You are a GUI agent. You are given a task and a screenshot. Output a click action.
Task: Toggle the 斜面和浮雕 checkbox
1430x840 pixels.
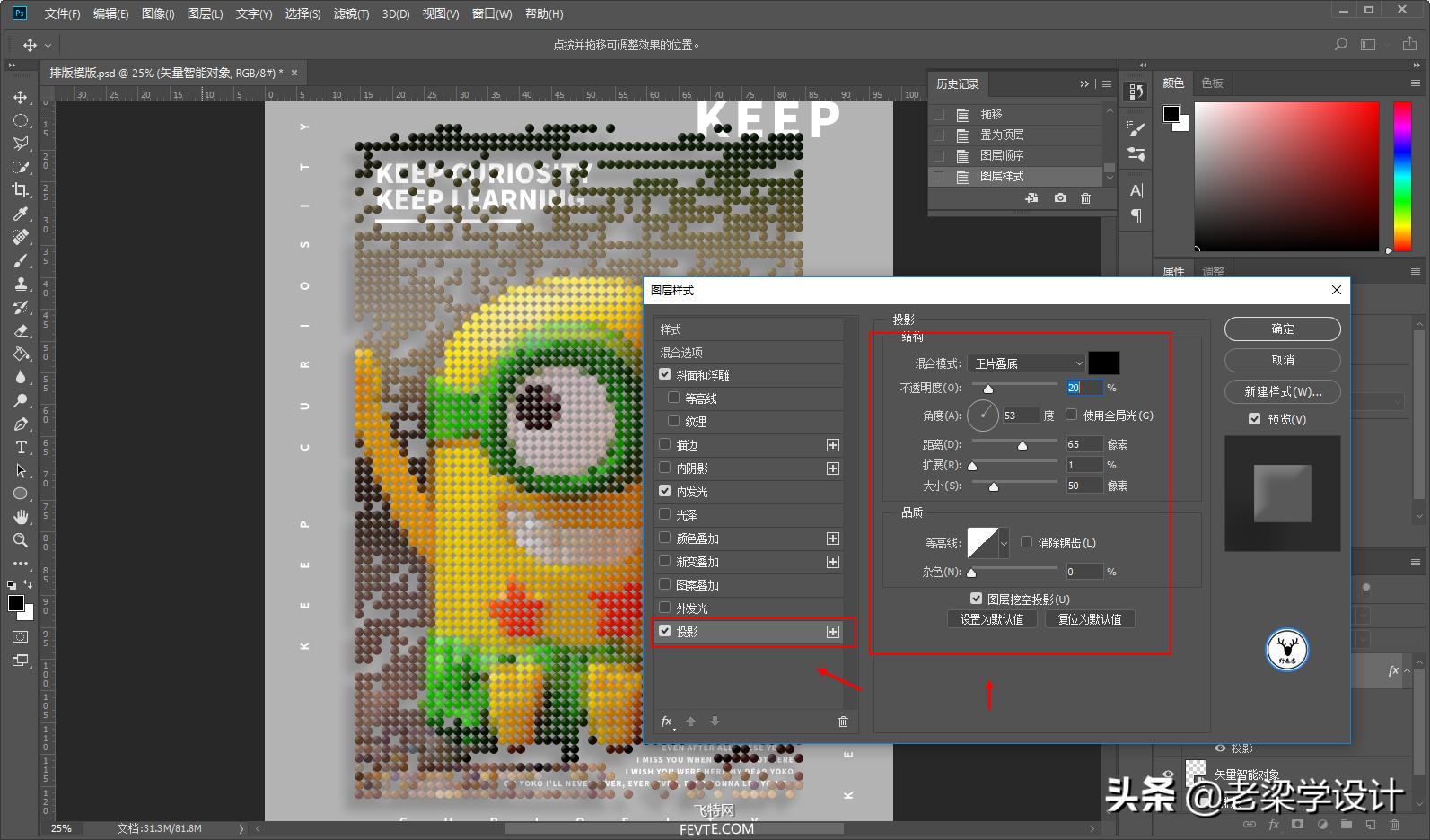coord(665,374)
